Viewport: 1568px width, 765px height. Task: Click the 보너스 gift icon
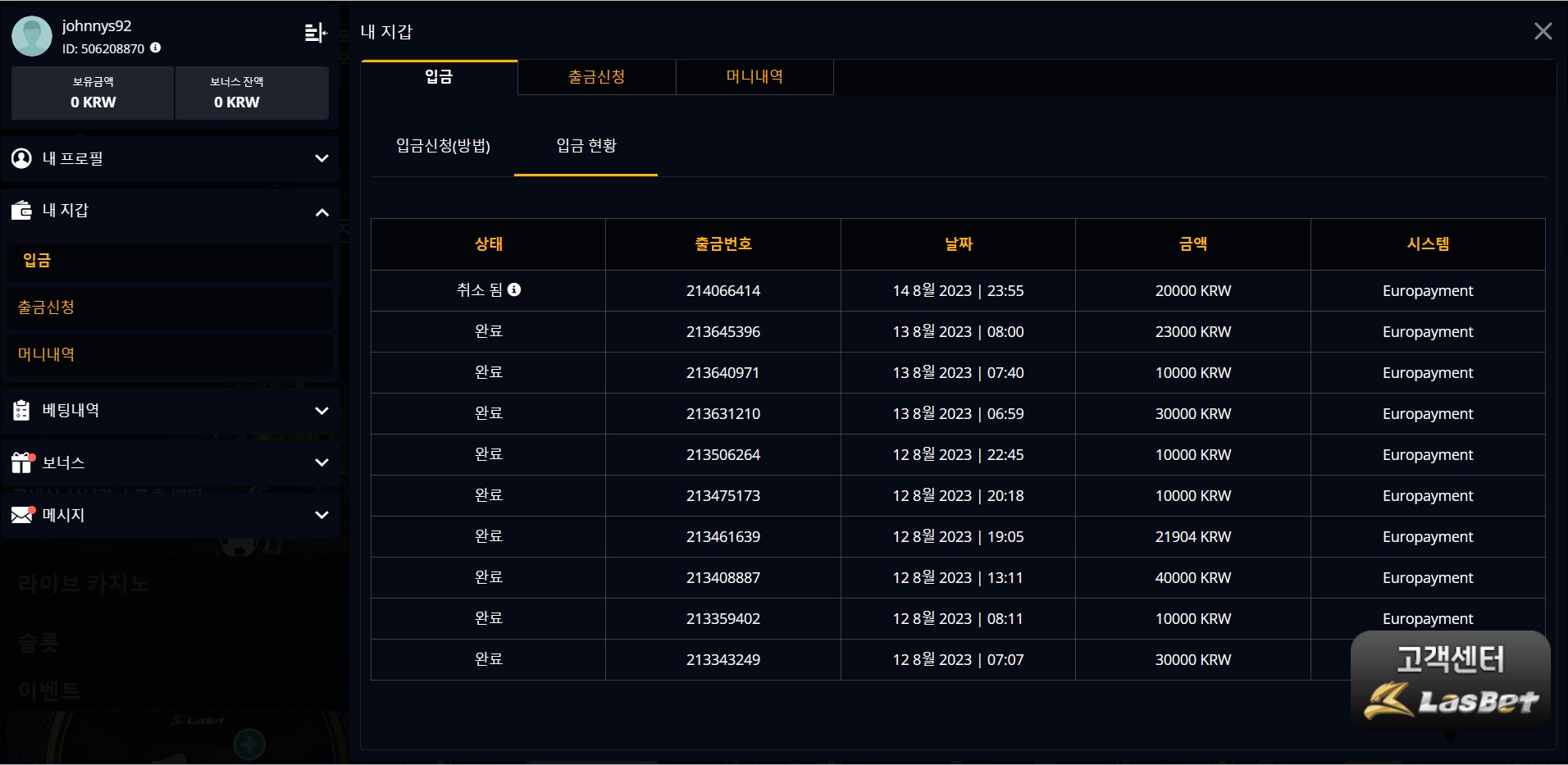click(21, 462)
